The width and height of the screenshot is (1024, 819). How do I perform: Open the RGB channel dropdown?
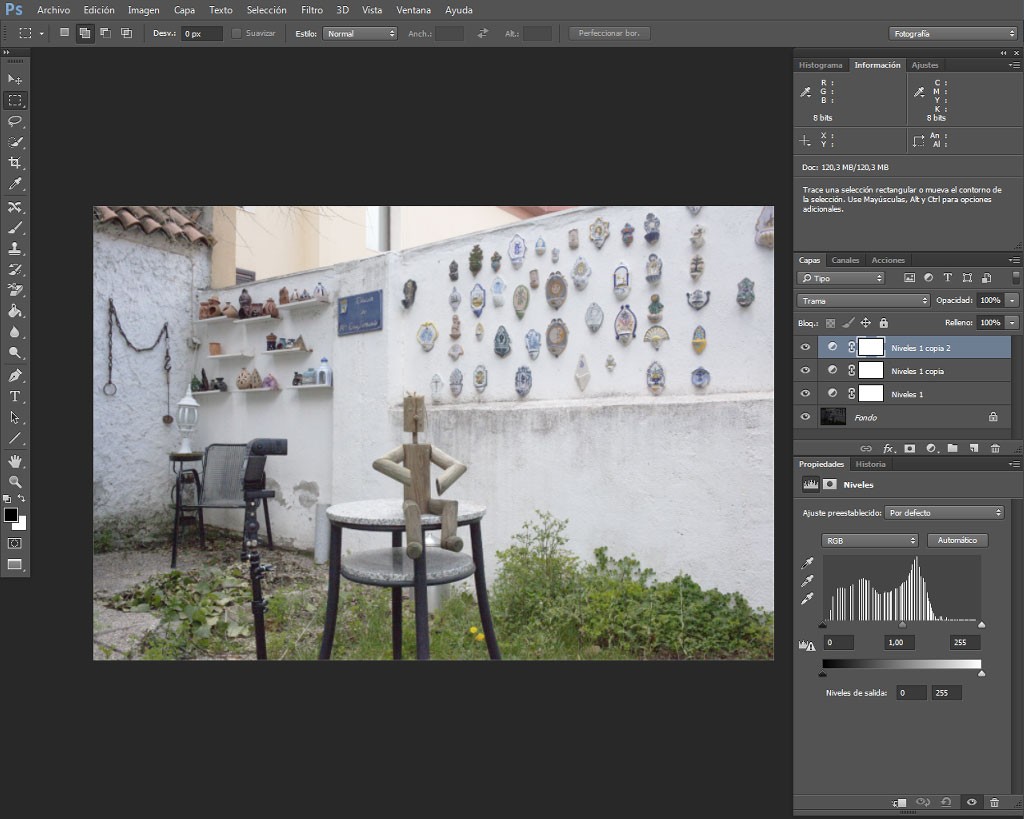pos(869,541)
